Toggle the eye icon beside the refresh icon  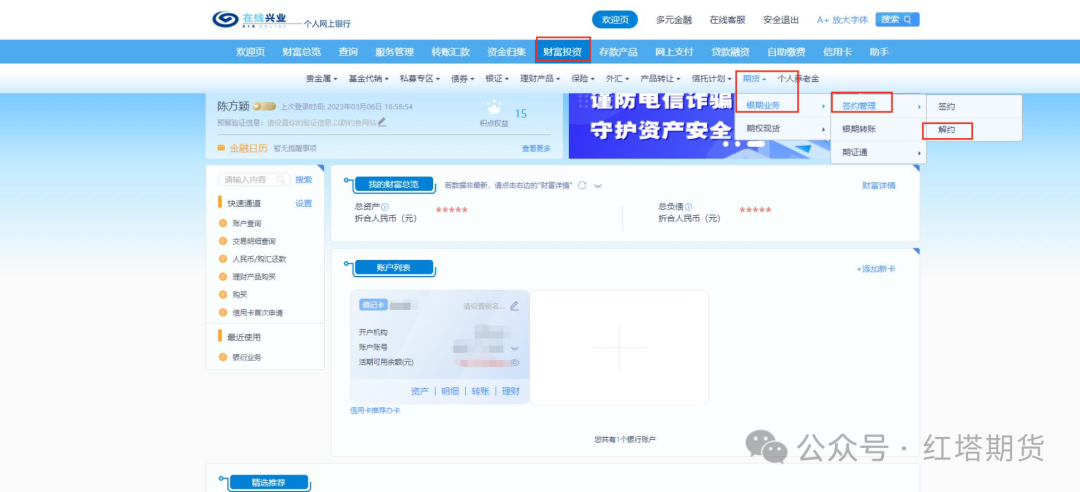coord(598,186)
